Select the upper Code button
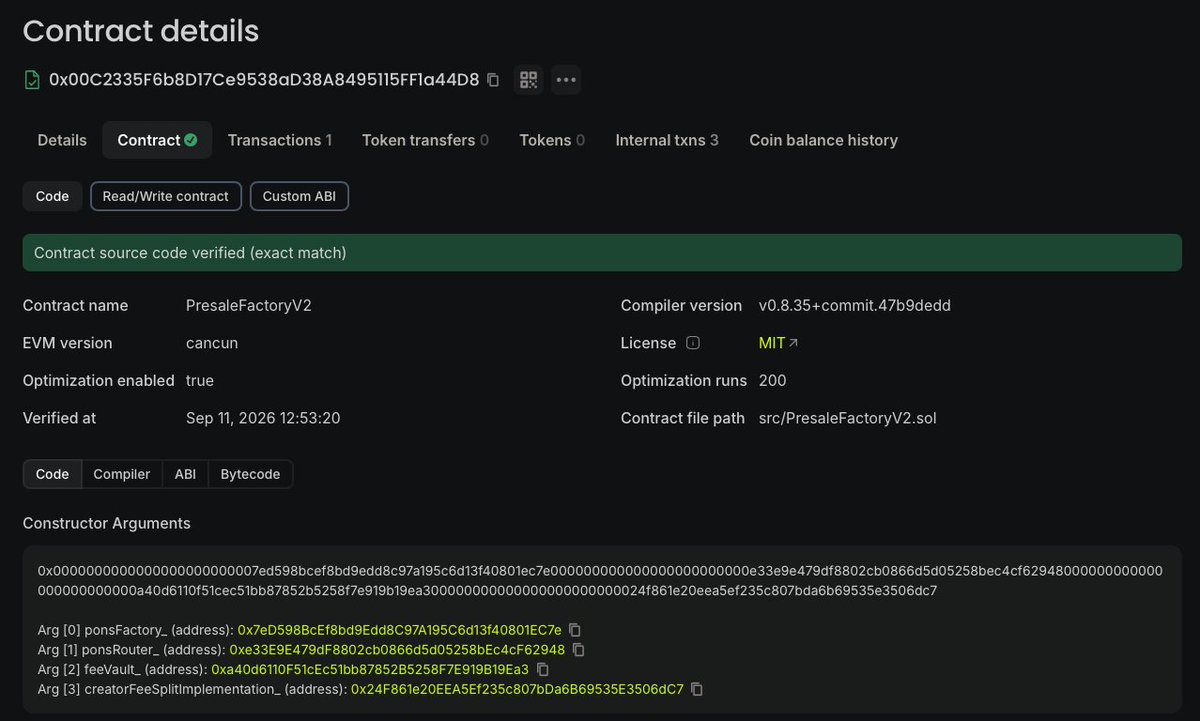 [x=52, y=196]
